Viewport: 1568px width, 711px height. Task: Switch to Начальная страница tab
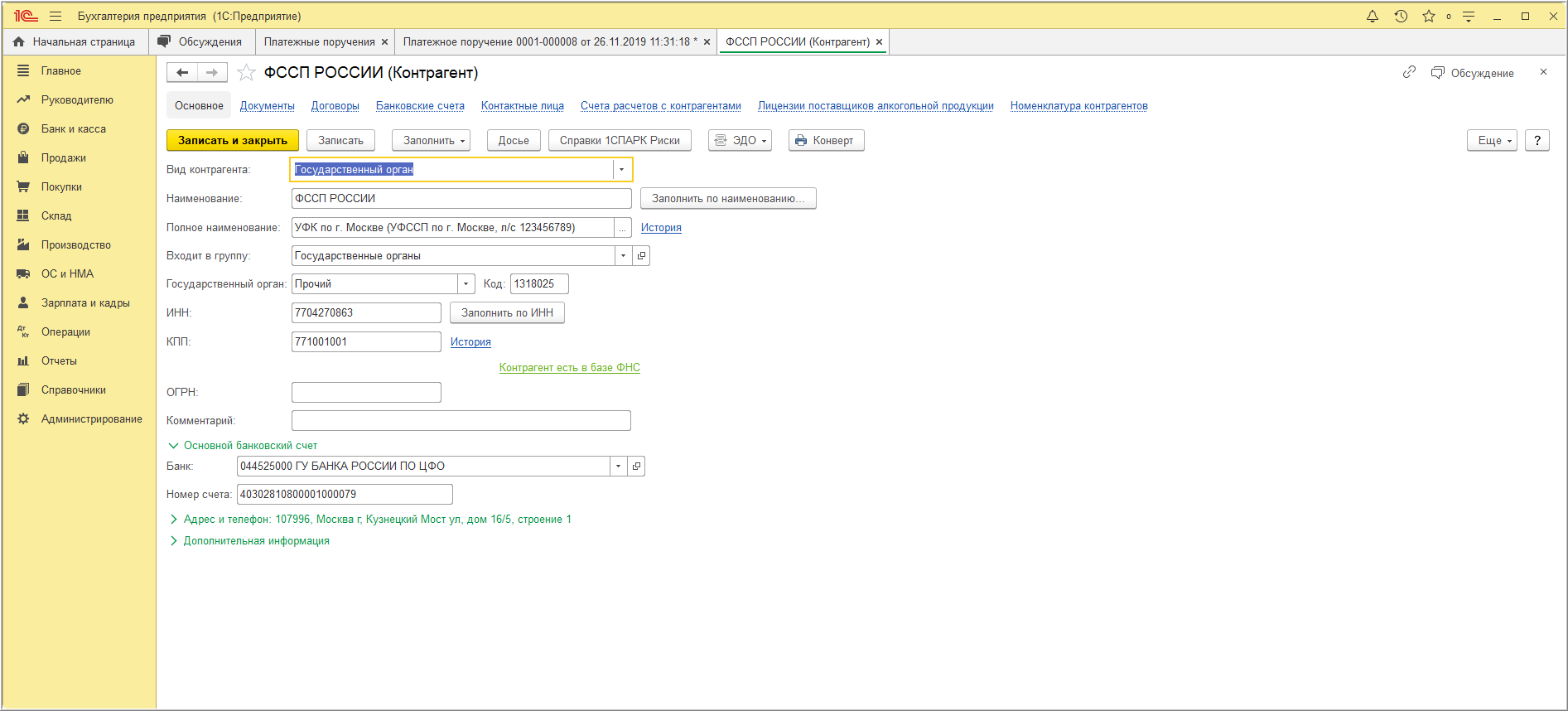[75, 42]
